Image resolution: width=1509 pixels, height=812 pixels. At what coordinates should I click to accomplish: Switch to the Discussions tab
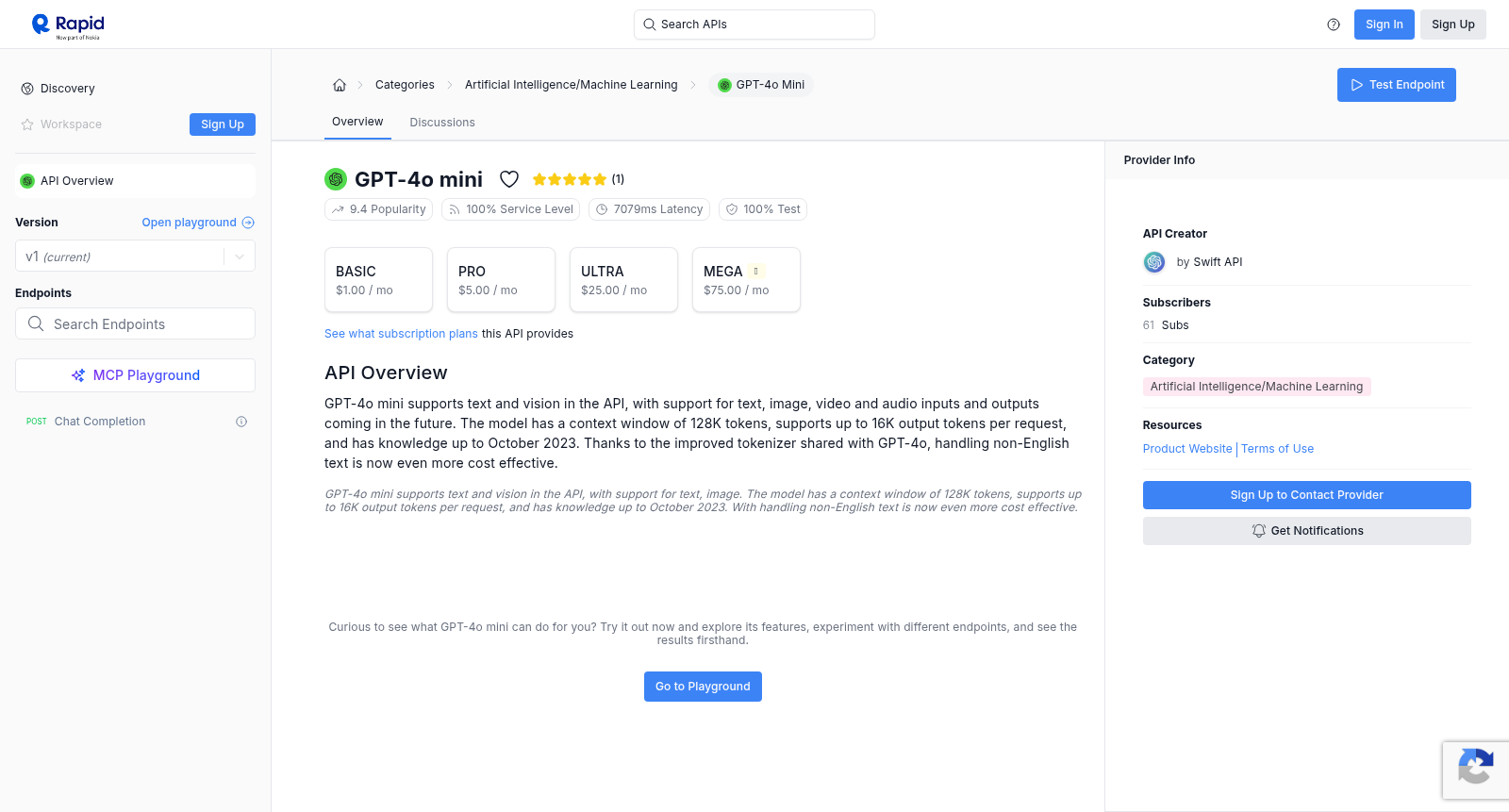442,123
